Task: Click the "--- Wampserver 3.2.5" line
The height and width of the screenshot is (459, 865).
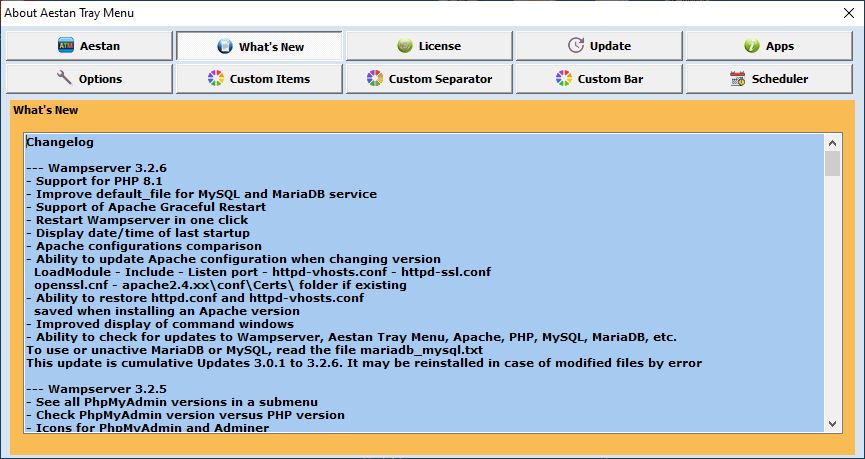Action: pyautogui.click(x=97, y=389)
